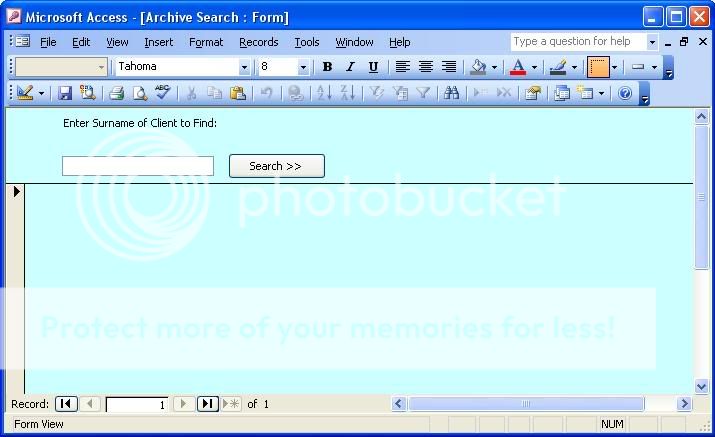Expand the View mode dropdown arrow

[x=41, y=94]
